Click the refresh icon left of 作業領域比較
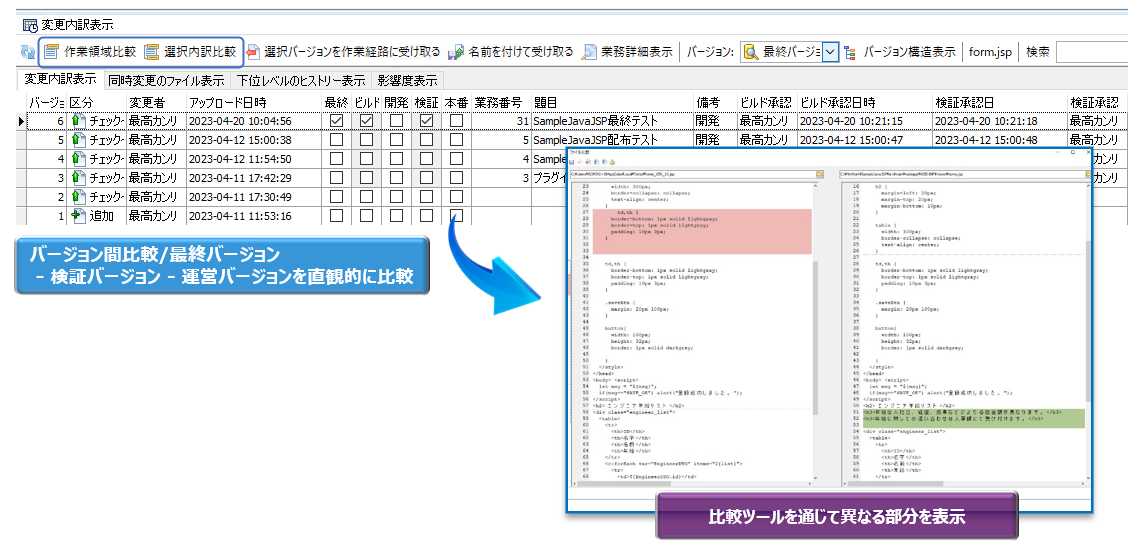 (28, 52)
